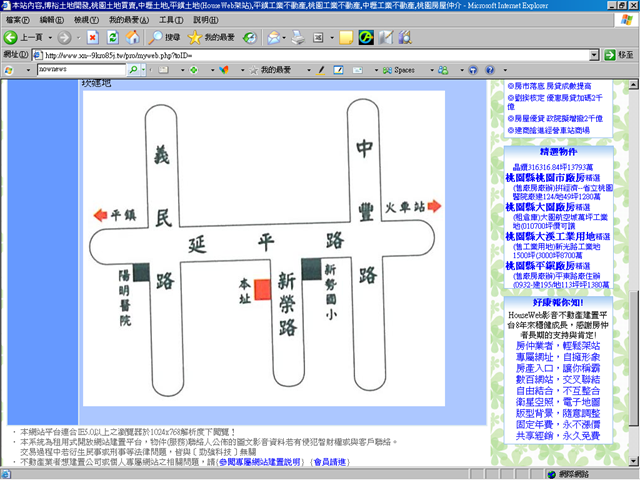Viewport: 640px width, 480px height.
Task: Expand the Back history dropdown arrow
Action: coord(50,38)
